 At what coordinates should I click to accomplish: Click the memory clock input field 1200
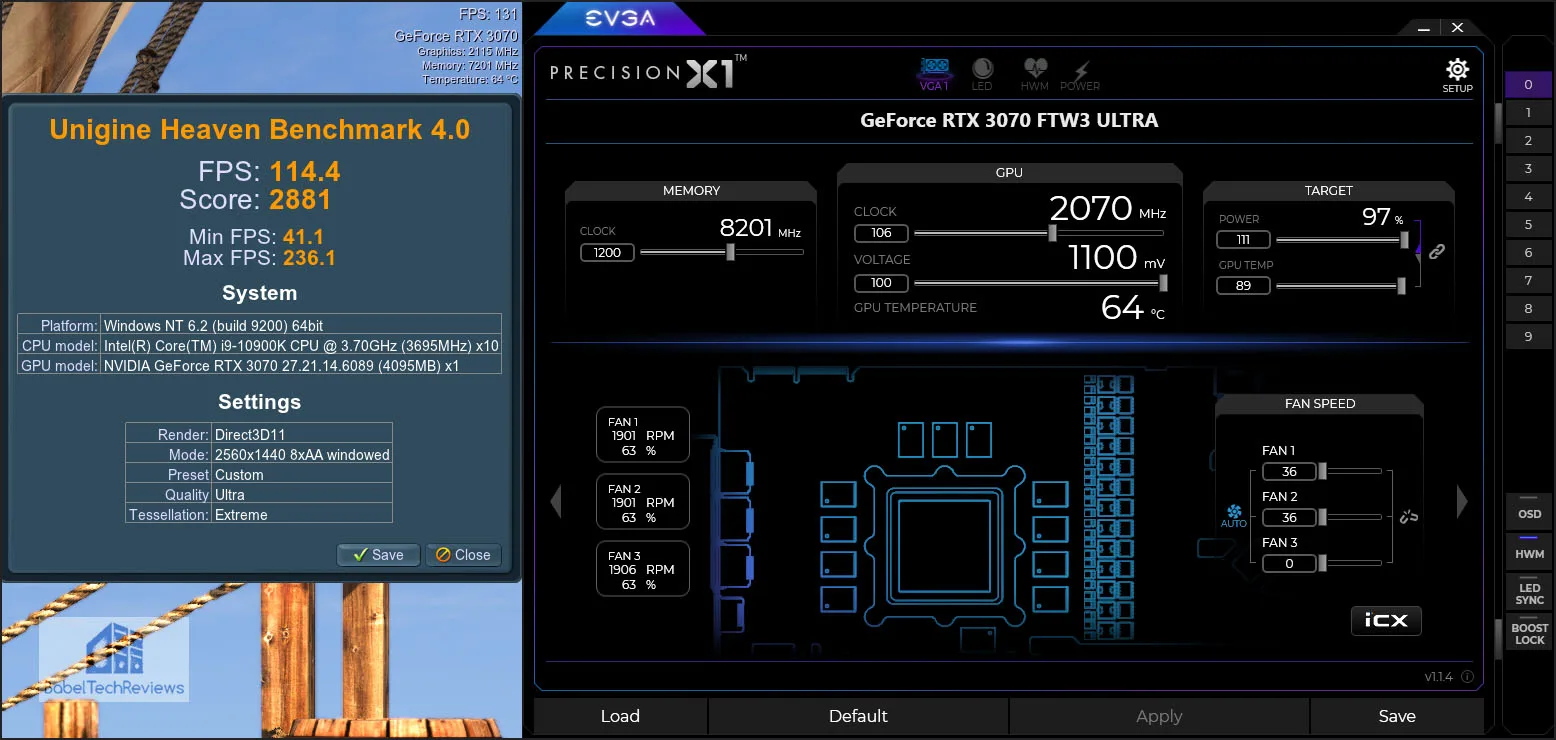click(607, 252)
